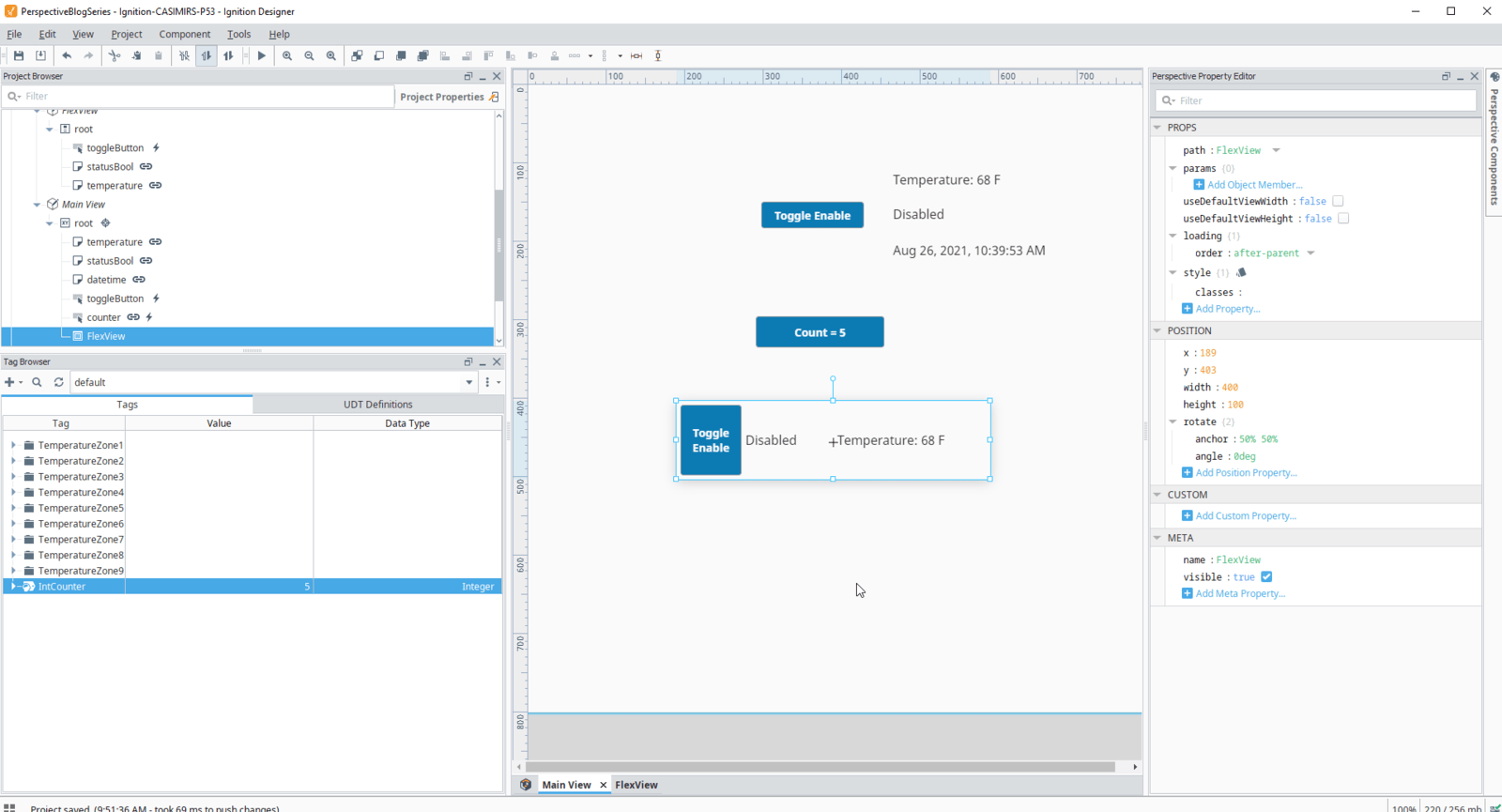Collapse the Main View tree node
The image size is (1502, 812).
coord(38,205)
